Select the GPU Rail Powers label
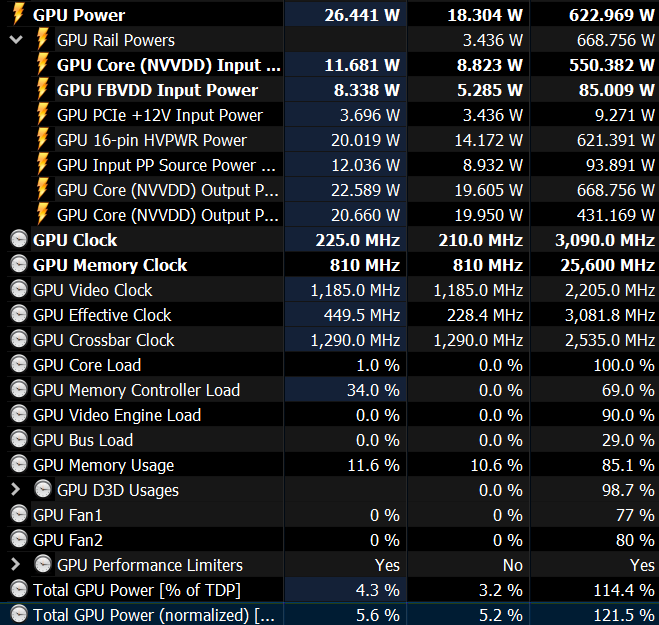The image size is (659, 625). click(116, 40)
